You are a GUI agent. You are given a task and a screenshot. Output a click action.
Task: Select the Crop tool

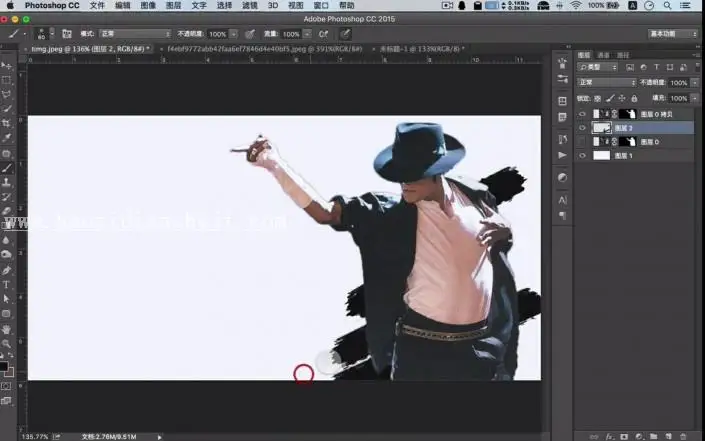(6, 123)
